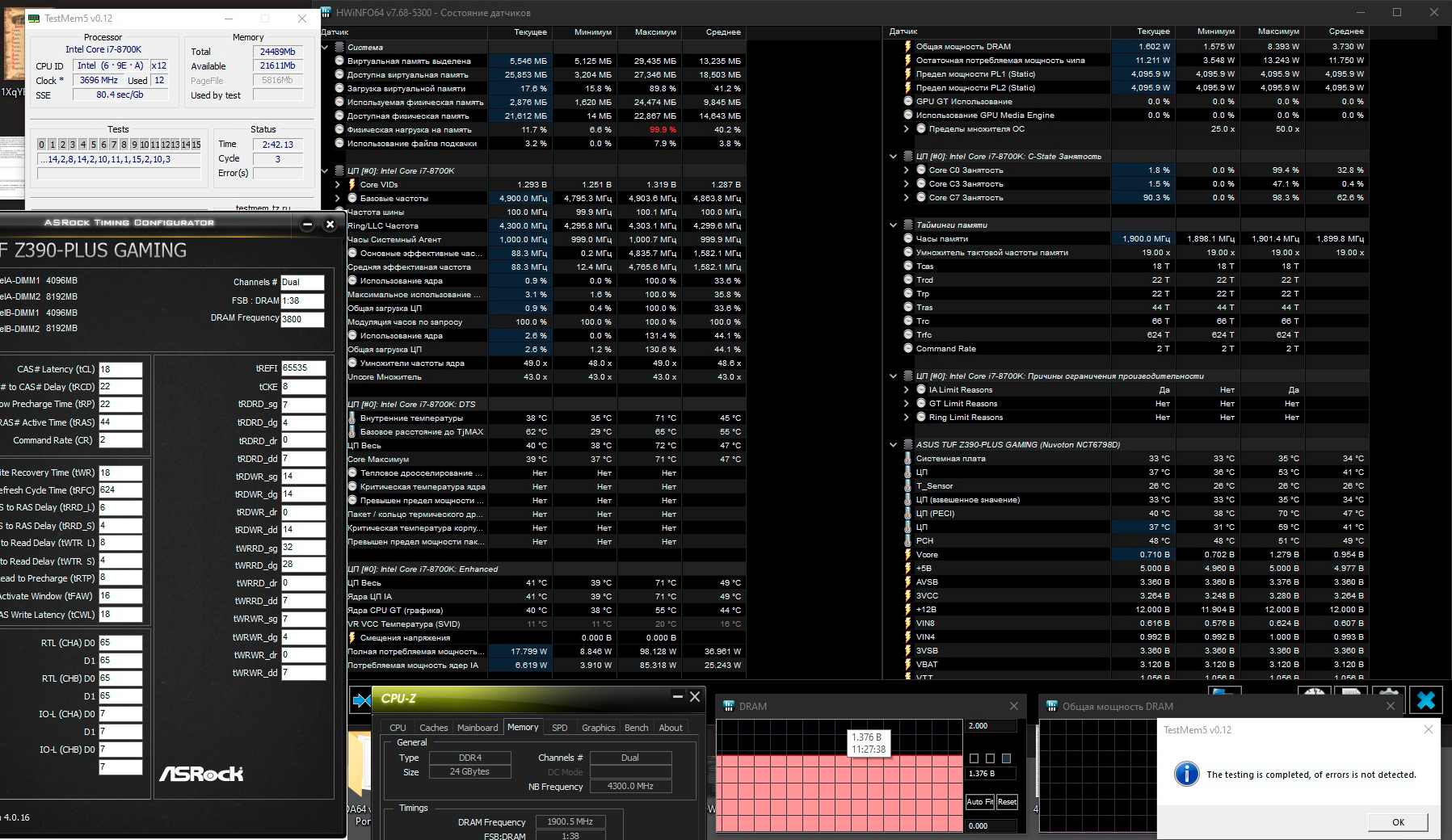The image size is (1452, 840).
Task: Expand the Ring Limit Reasons row
Action: tap(906, 417)
